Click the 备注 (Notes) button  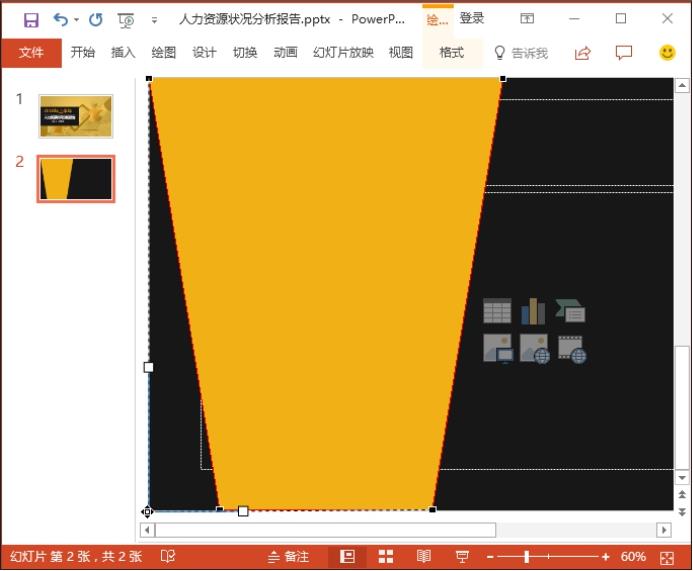pyautogui.click(x=289, y=556)
